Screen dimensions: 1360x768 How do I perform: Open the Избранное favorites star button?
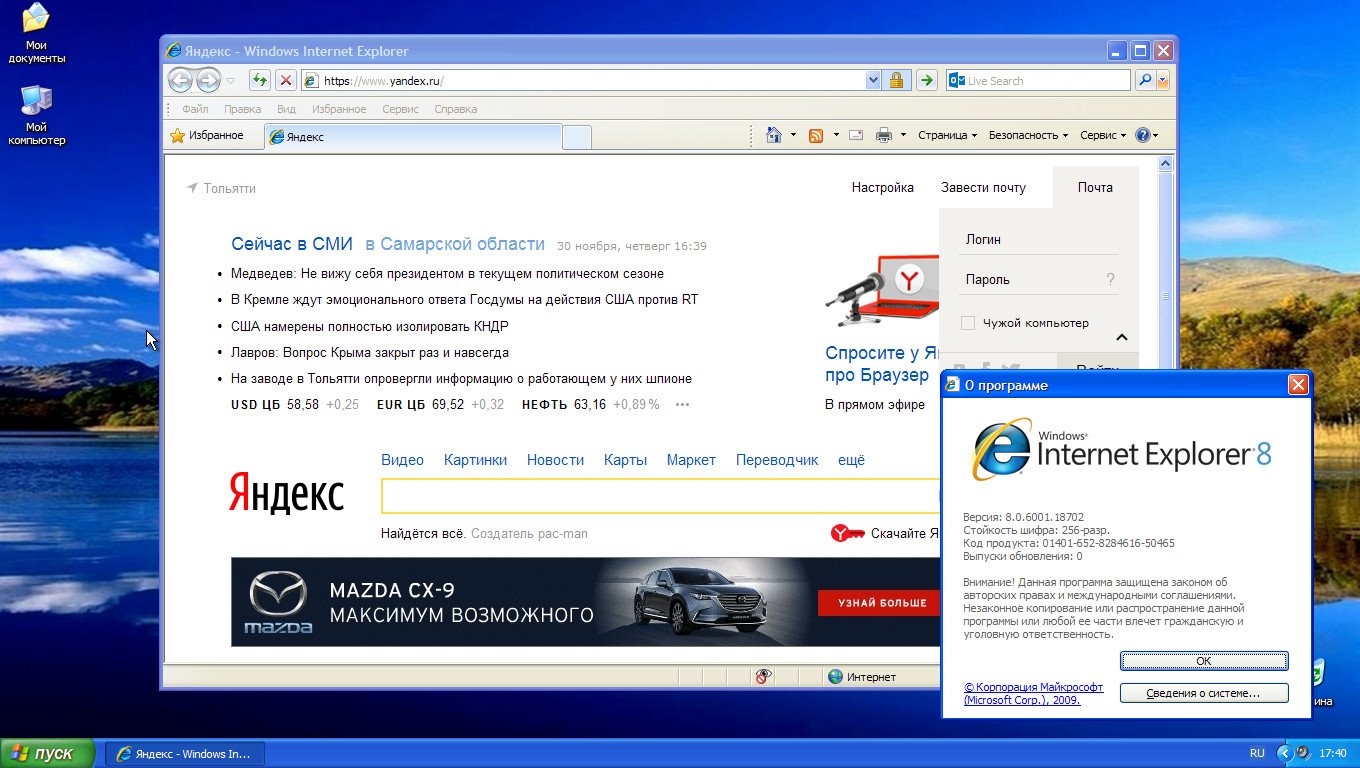[x=207, y=135]
